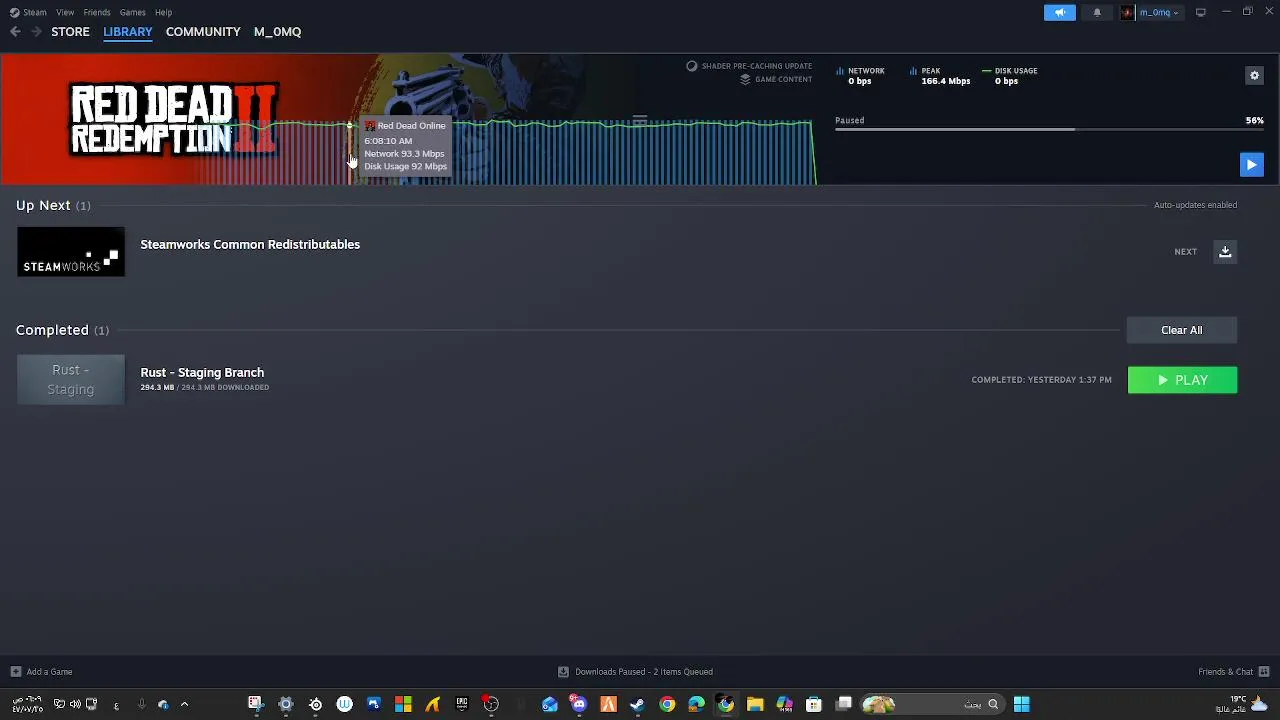
Task: Resume the paused Red Dead download
Action: click(1251, 165)
